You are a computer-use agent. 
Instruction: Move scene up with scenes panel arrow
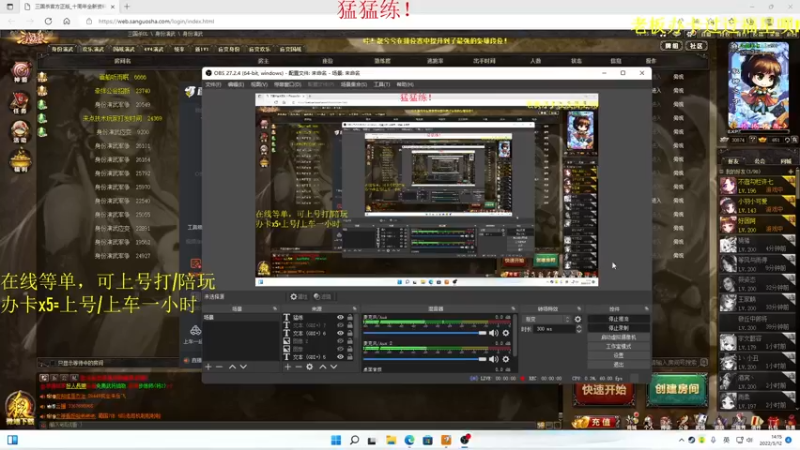coord(232,367)
